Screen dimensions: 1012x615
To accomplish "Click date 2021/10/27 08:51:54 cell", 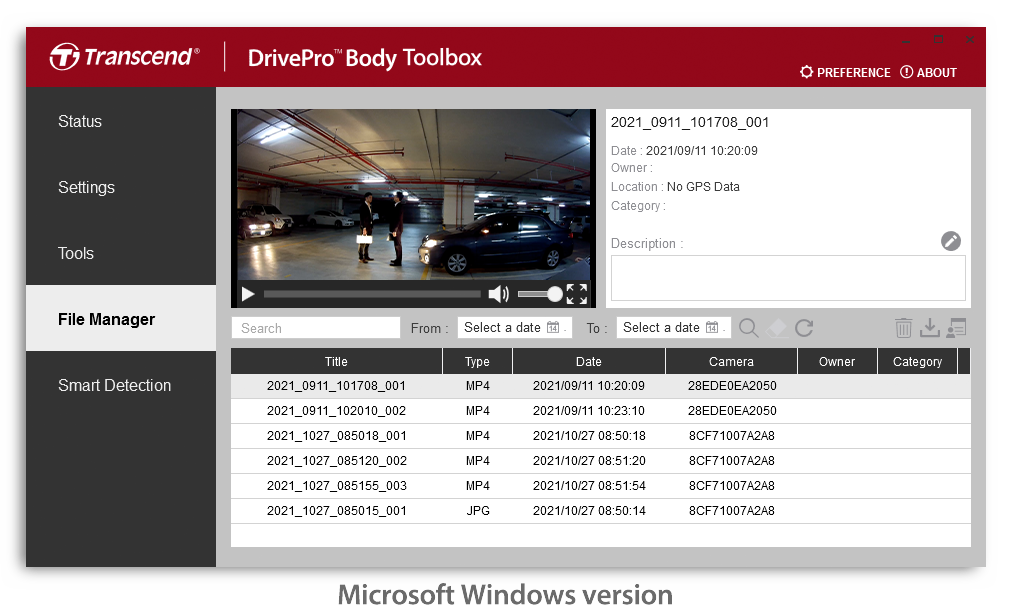I will tap(589, 486).
